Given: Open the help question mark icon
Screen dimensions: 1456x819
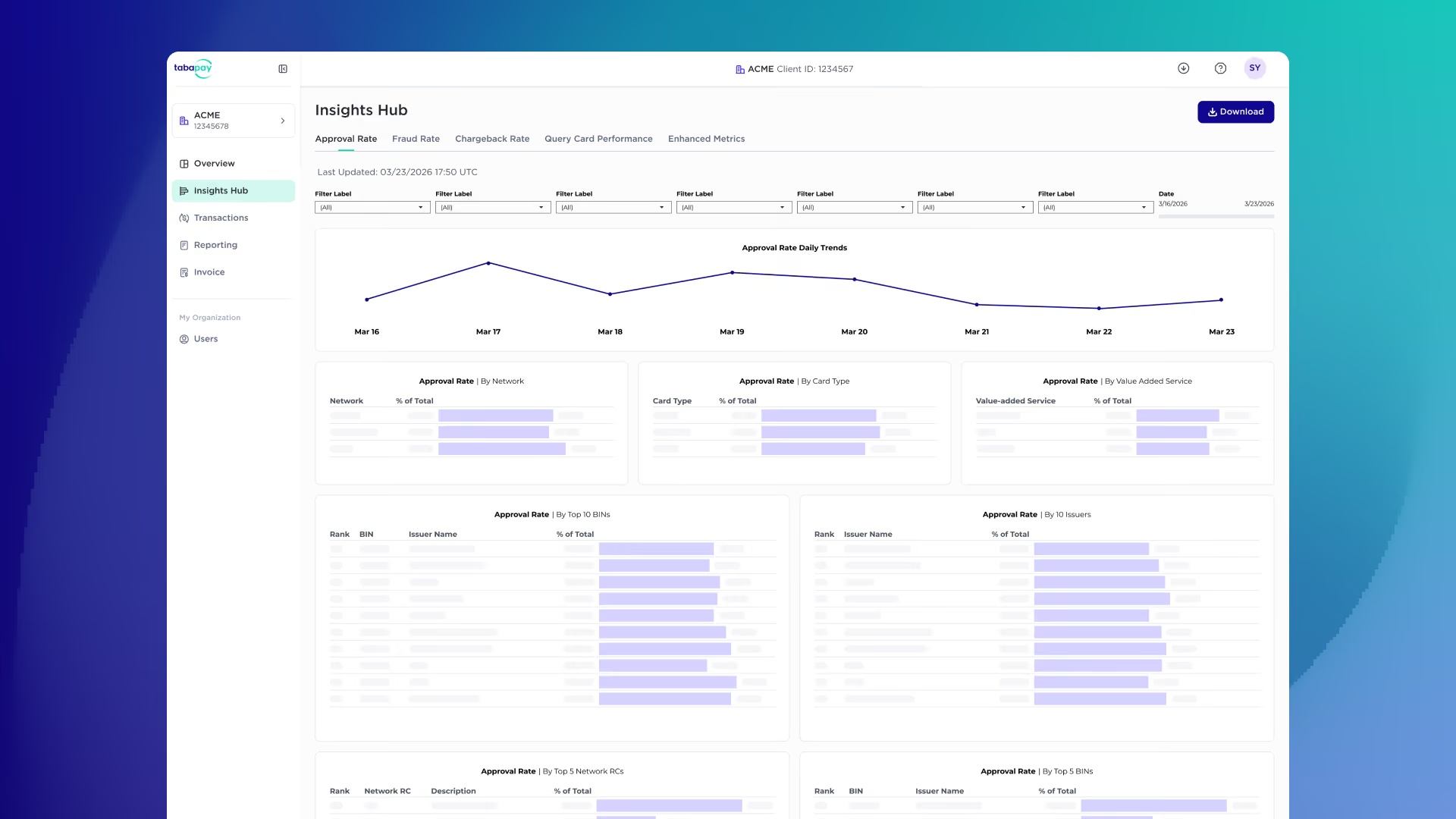Looking at the screenshot, I should point(1220,68).
